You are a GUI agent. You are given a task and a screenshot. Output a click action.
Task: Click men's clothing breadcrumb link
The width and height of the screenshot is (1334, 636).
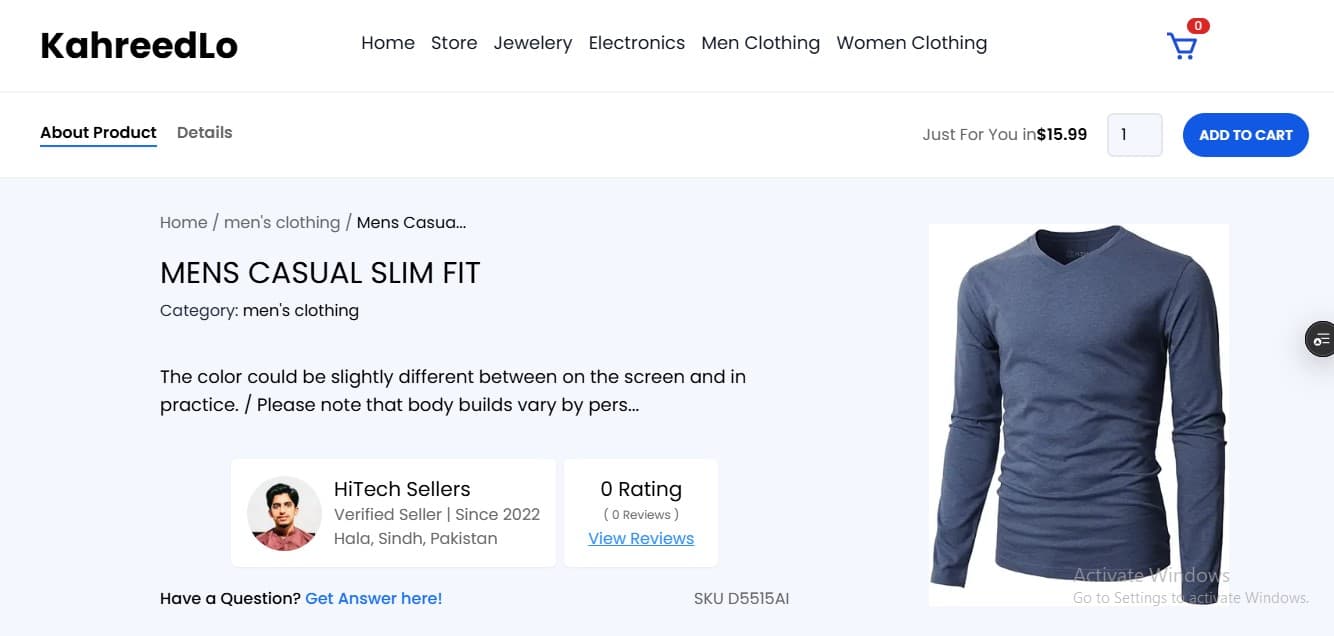click(282, 222)
